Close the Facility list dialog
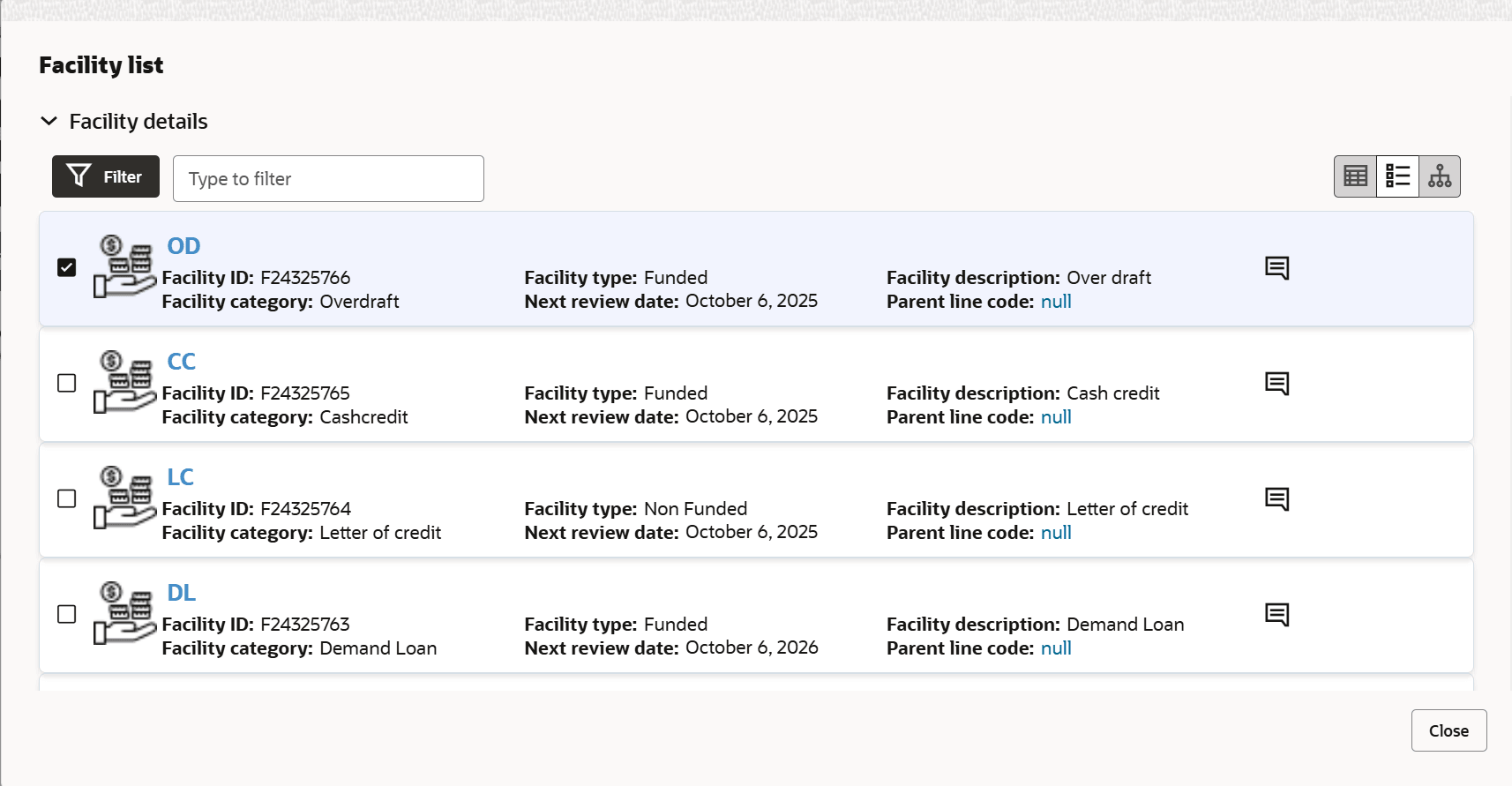 pos(1448,730)
